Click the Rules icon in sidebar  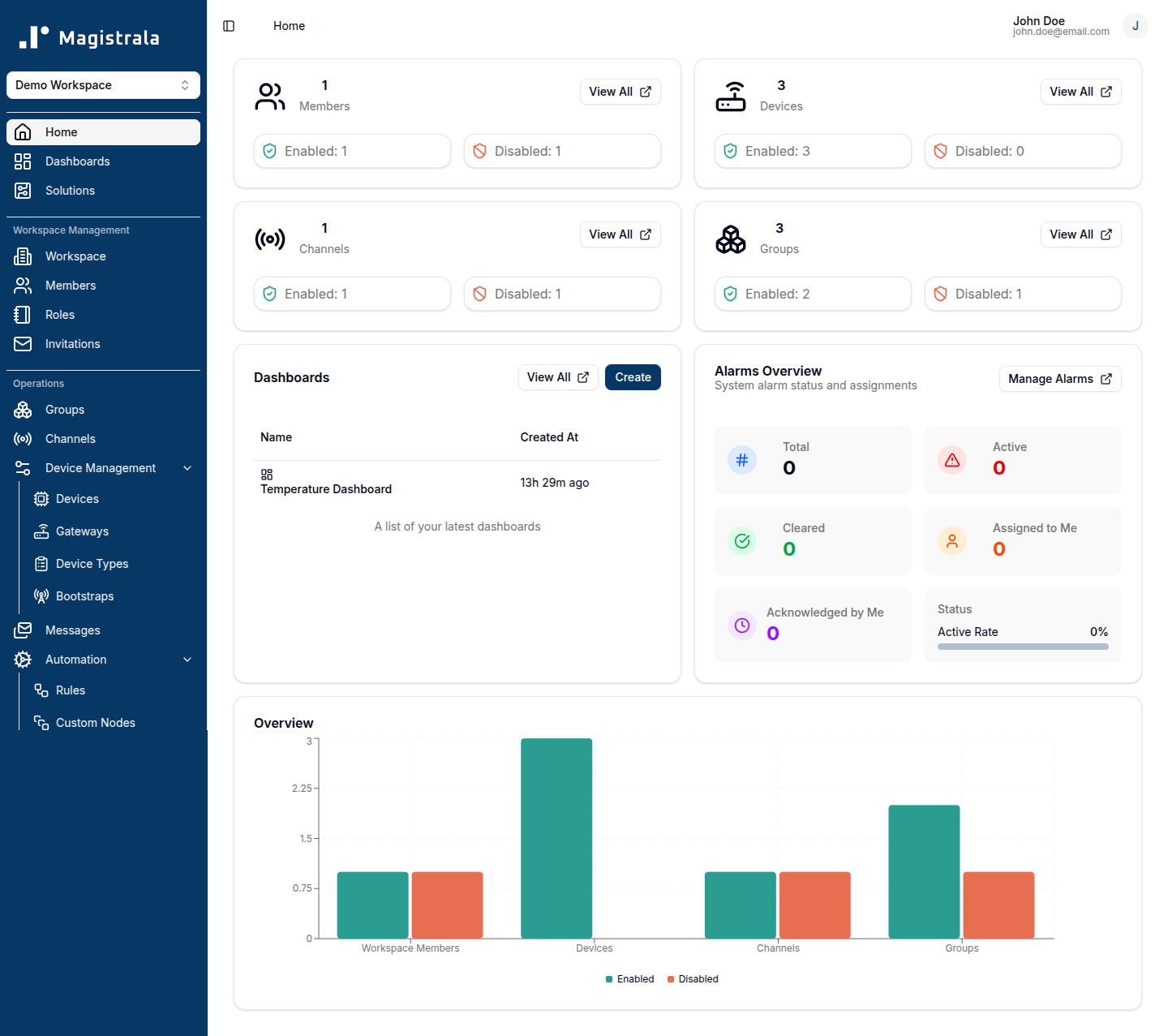tap(41, 690)
